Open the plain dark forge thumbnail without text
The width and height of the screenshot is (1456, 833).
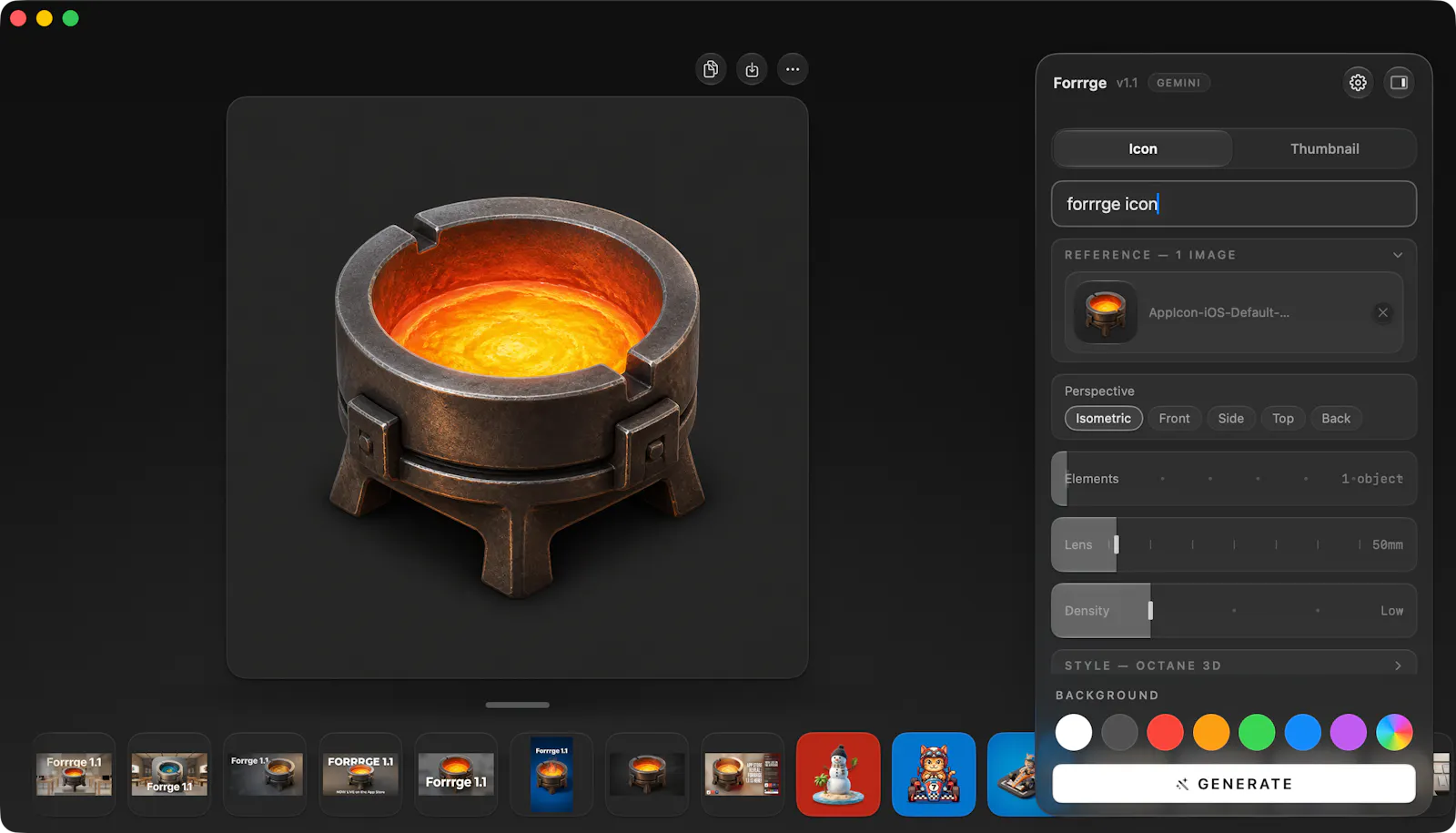click(x=647, y=775)
